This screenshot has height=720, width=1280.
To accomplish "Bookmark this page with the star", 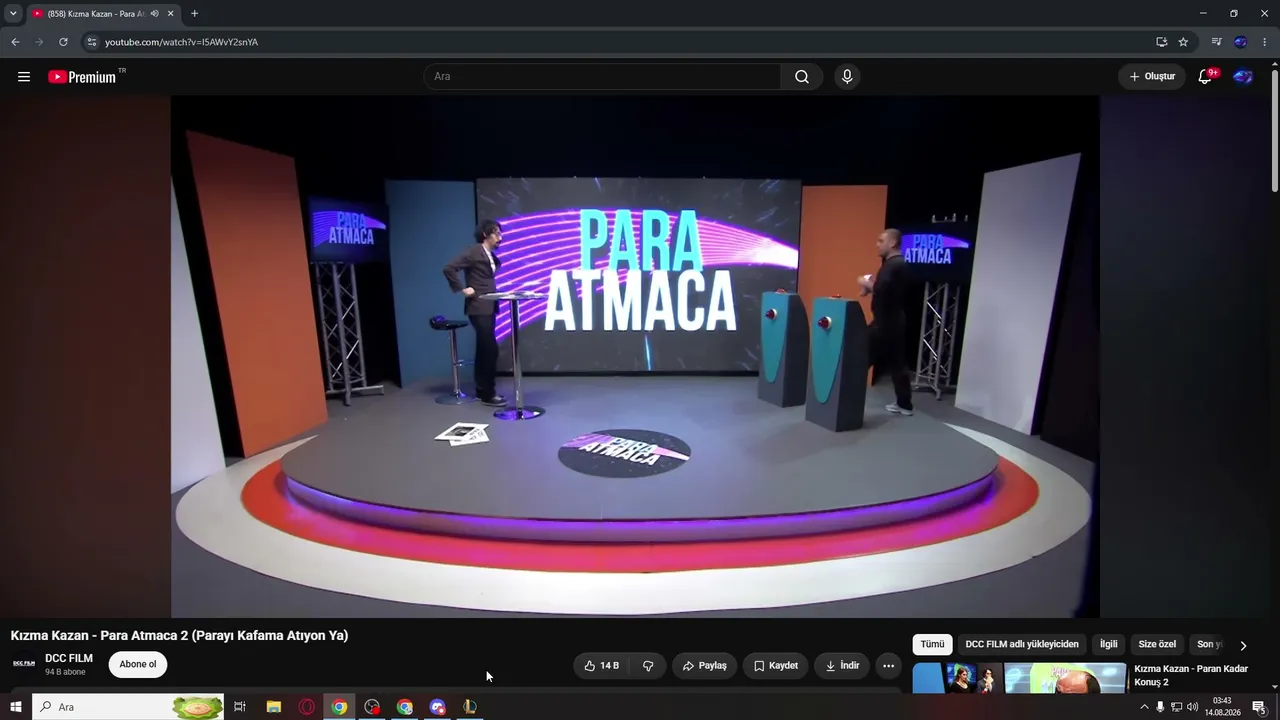I will point(1183,42).
